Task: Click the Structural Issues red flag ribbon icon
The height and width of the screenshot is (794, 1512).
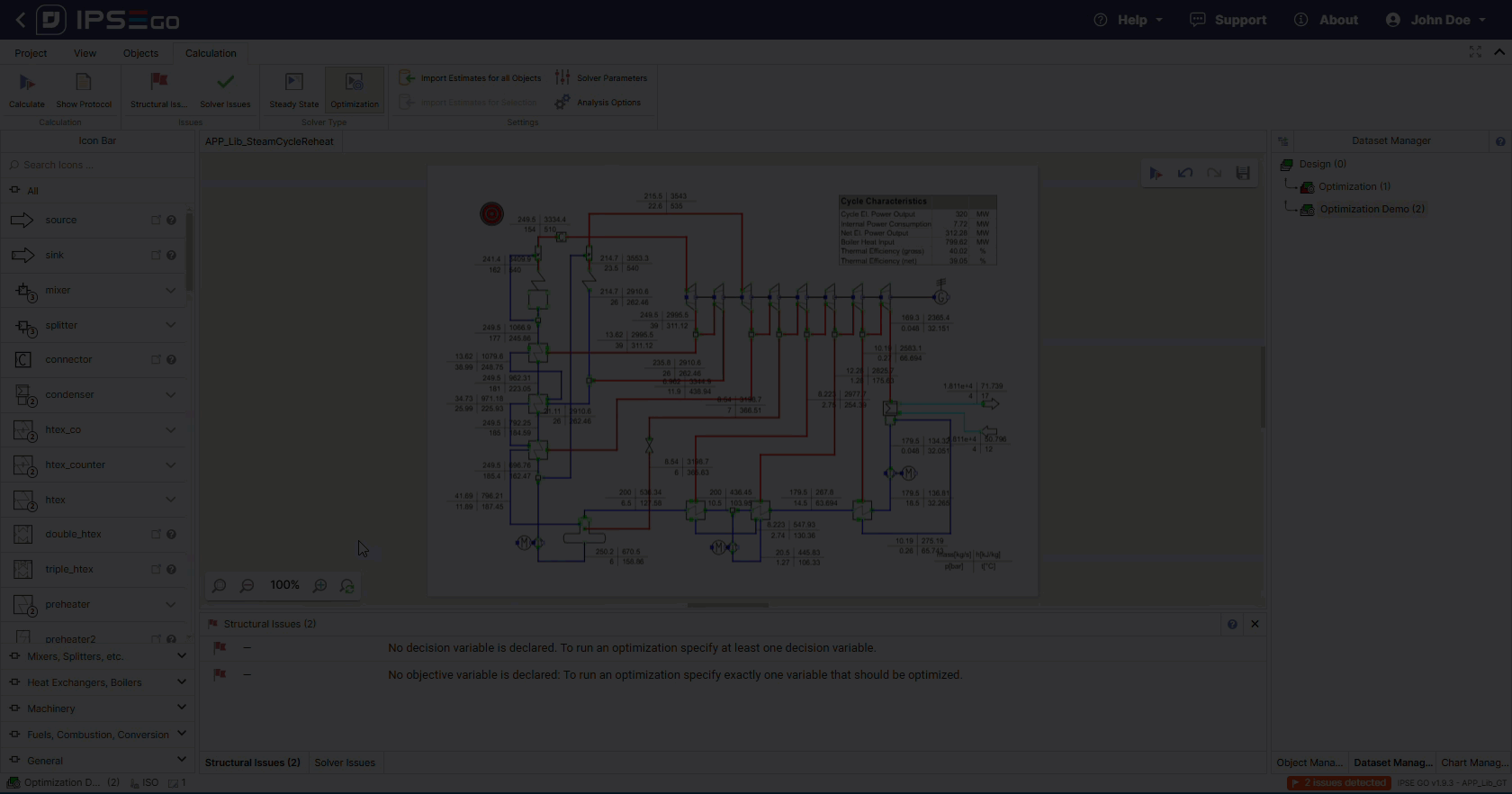Action: click(158, 83)
